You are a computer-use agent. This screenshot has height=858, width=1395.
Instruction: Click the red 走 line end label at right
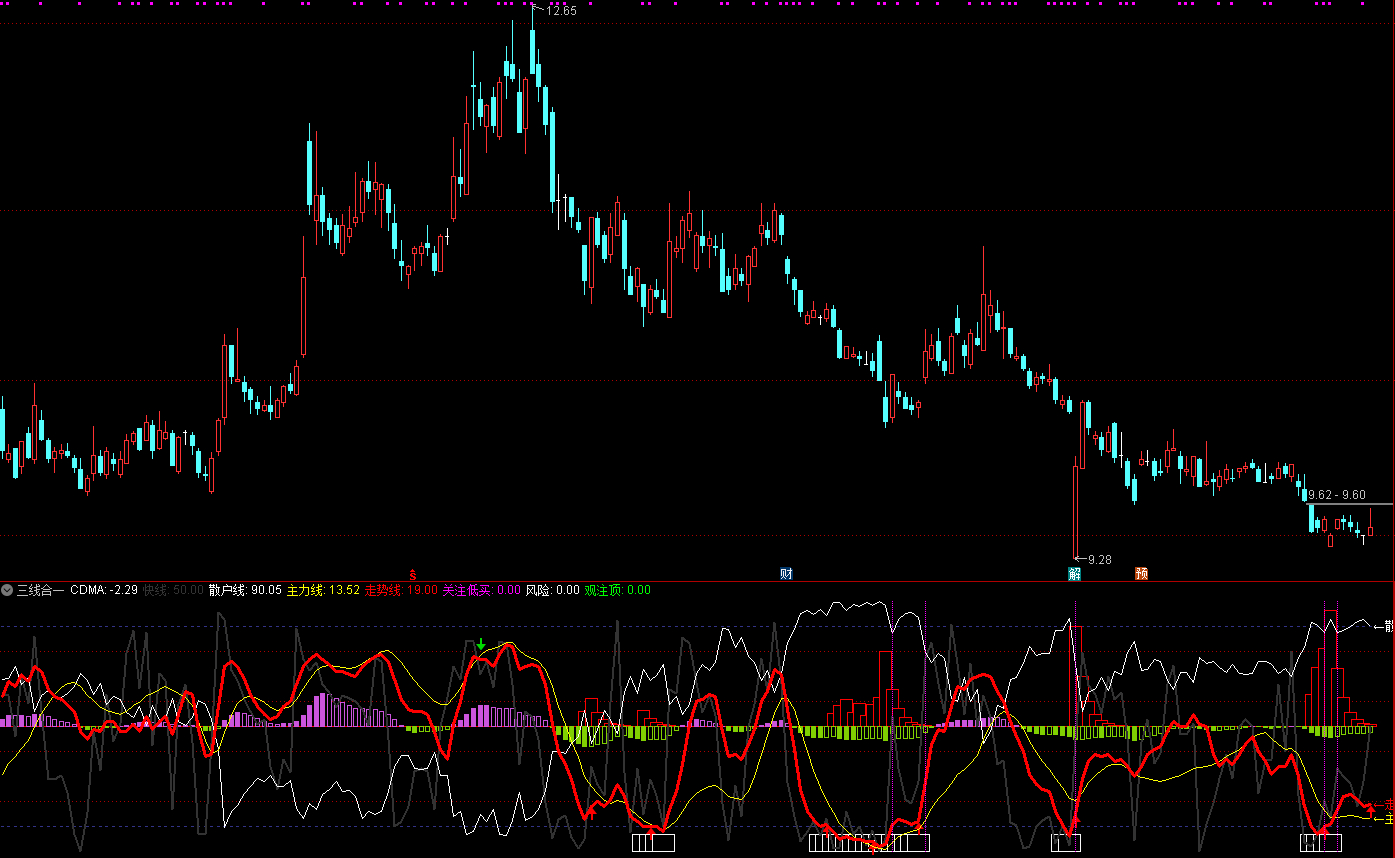(1388, 804)
